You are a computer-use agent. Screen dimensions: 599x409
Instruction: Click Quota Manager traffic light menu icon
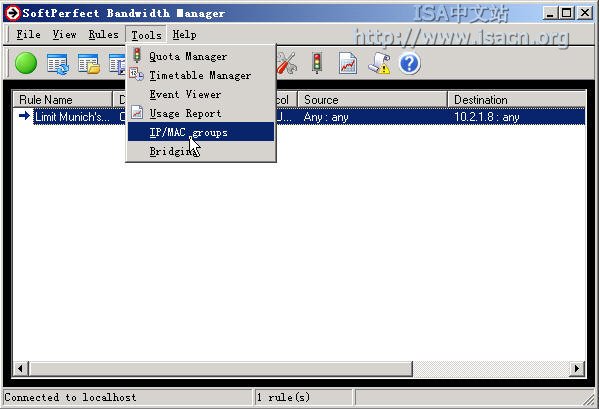click(137, 55)
